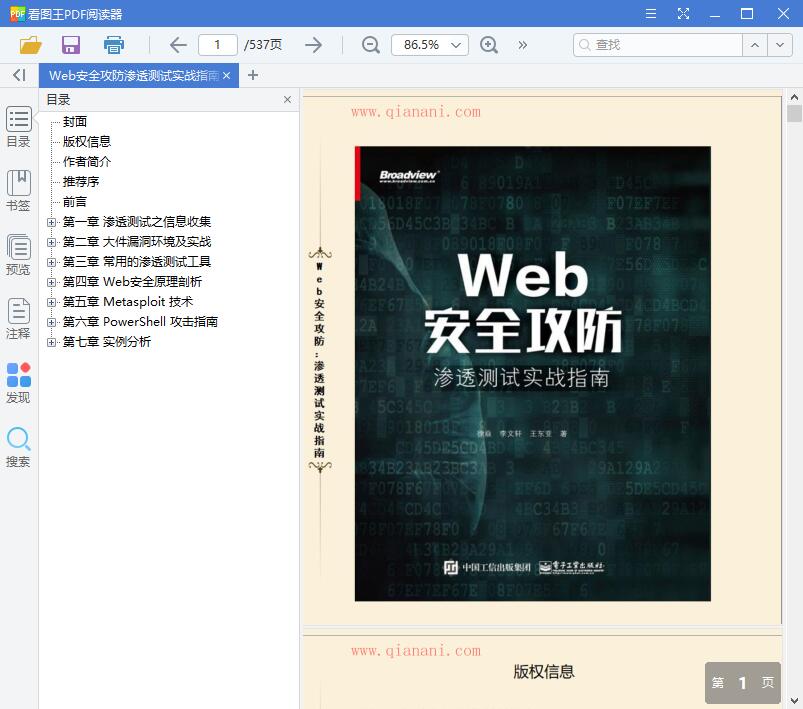Jump to 作者简介 in the outline

pos(87,161)
